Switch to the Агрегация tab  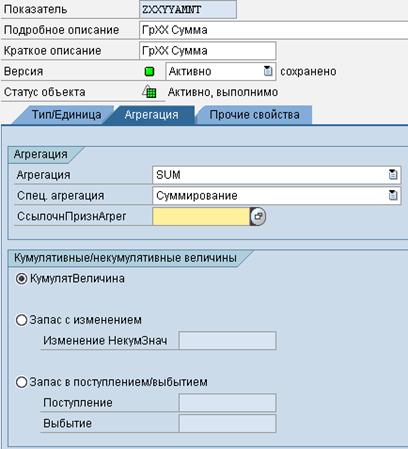coord(151,115)
